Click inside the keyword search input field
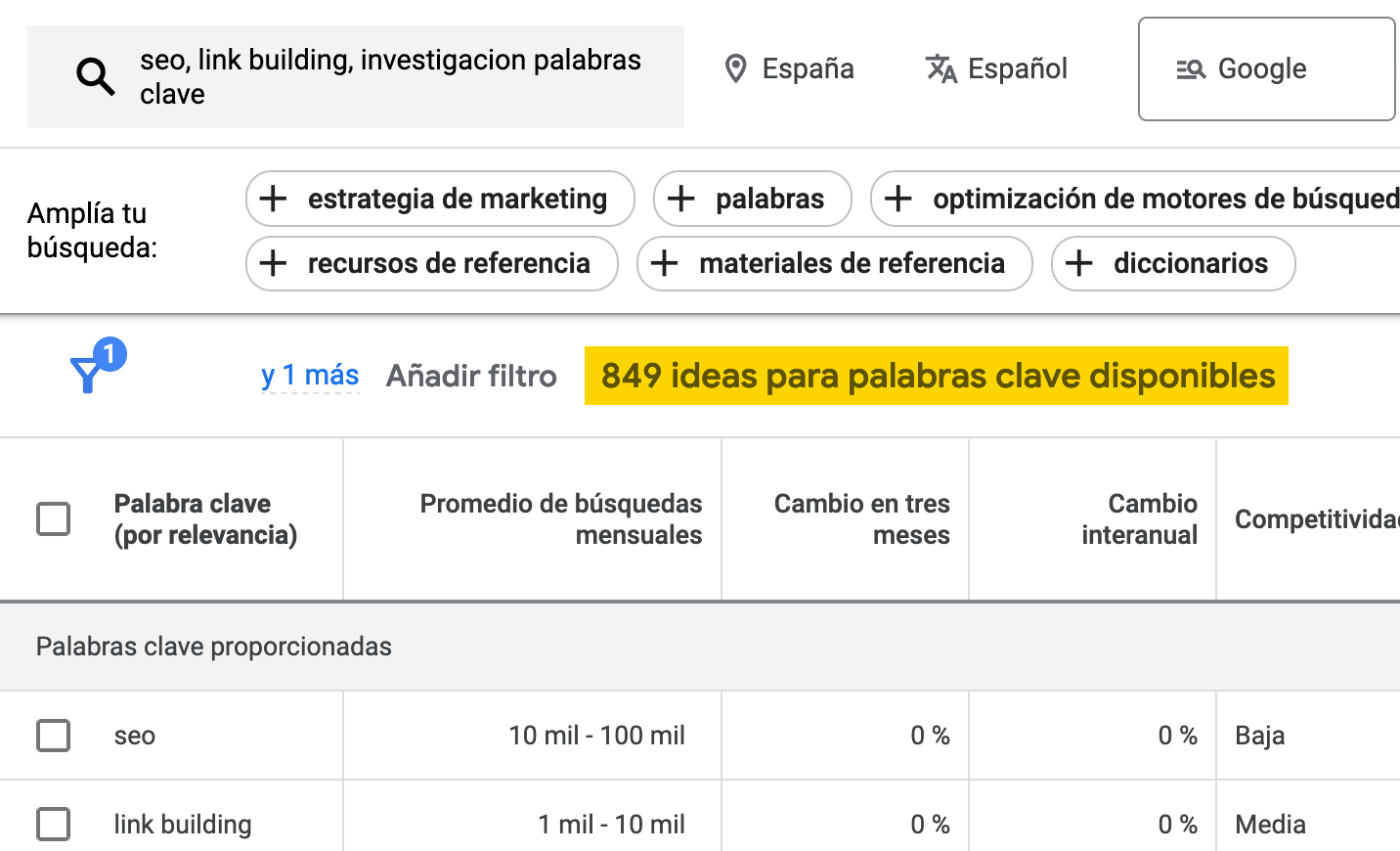 391,76
